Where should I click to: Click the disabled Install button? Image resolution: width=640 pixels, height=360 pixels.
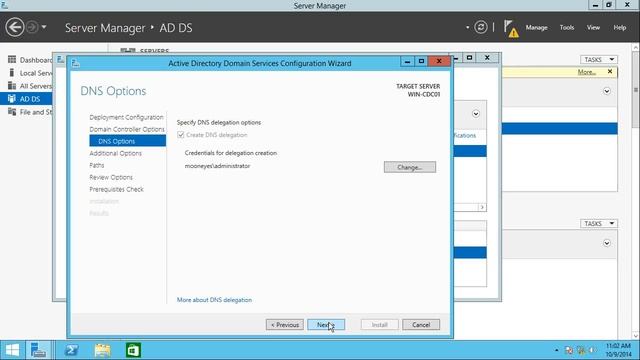(x=380, y=325)
